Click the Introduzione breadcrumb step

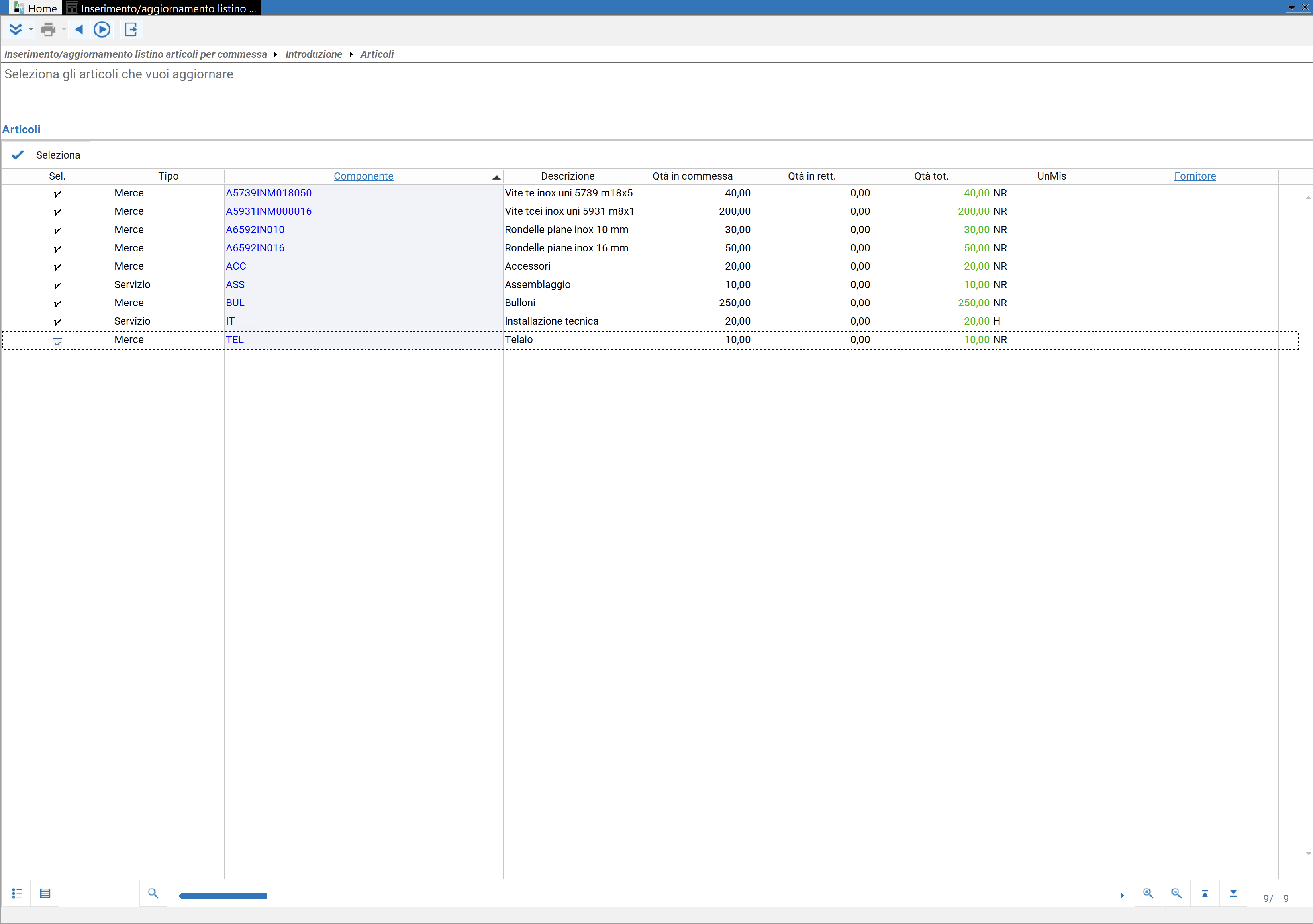[x=314, y=54]
